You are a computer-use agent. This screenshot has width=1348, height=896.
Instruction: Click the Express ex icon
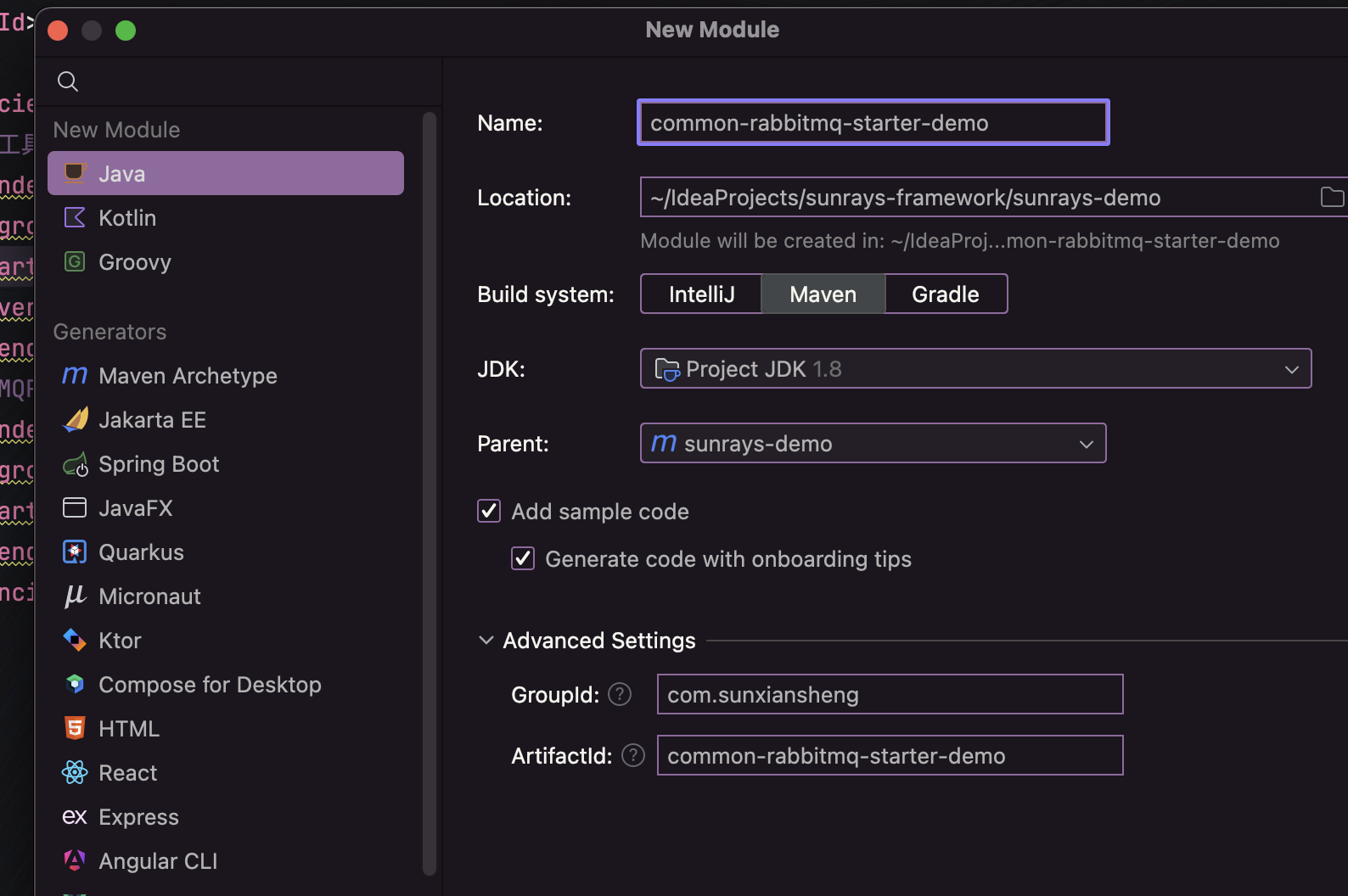click(75, 816)
